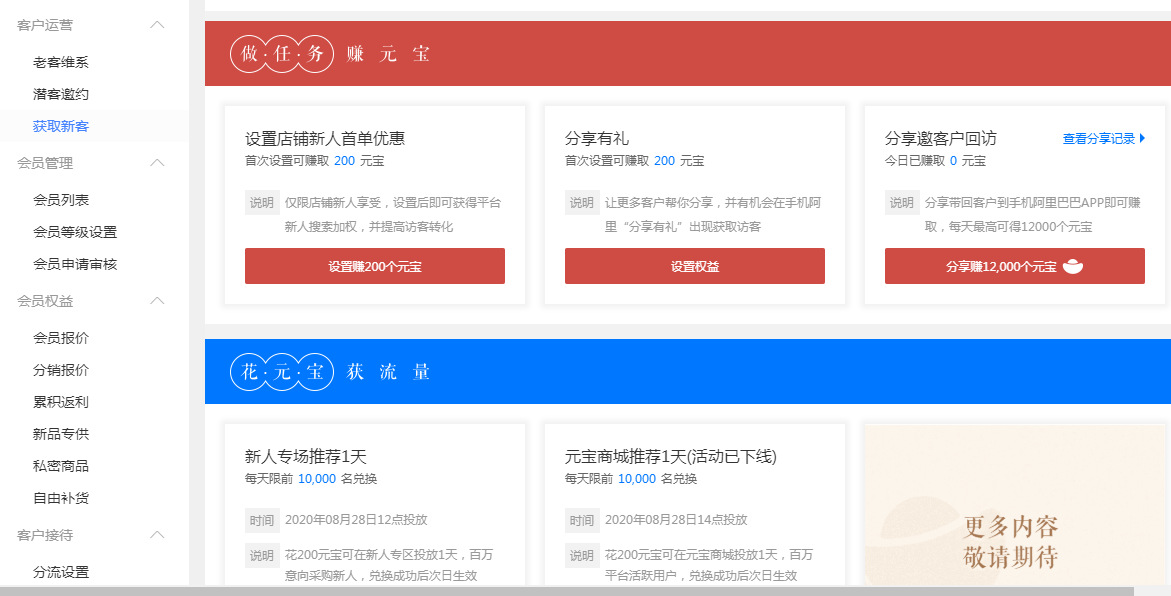Collapse the 客户接待 sidebar section
The width and height of the screenshot is (1171, 596).
point(157,535)
